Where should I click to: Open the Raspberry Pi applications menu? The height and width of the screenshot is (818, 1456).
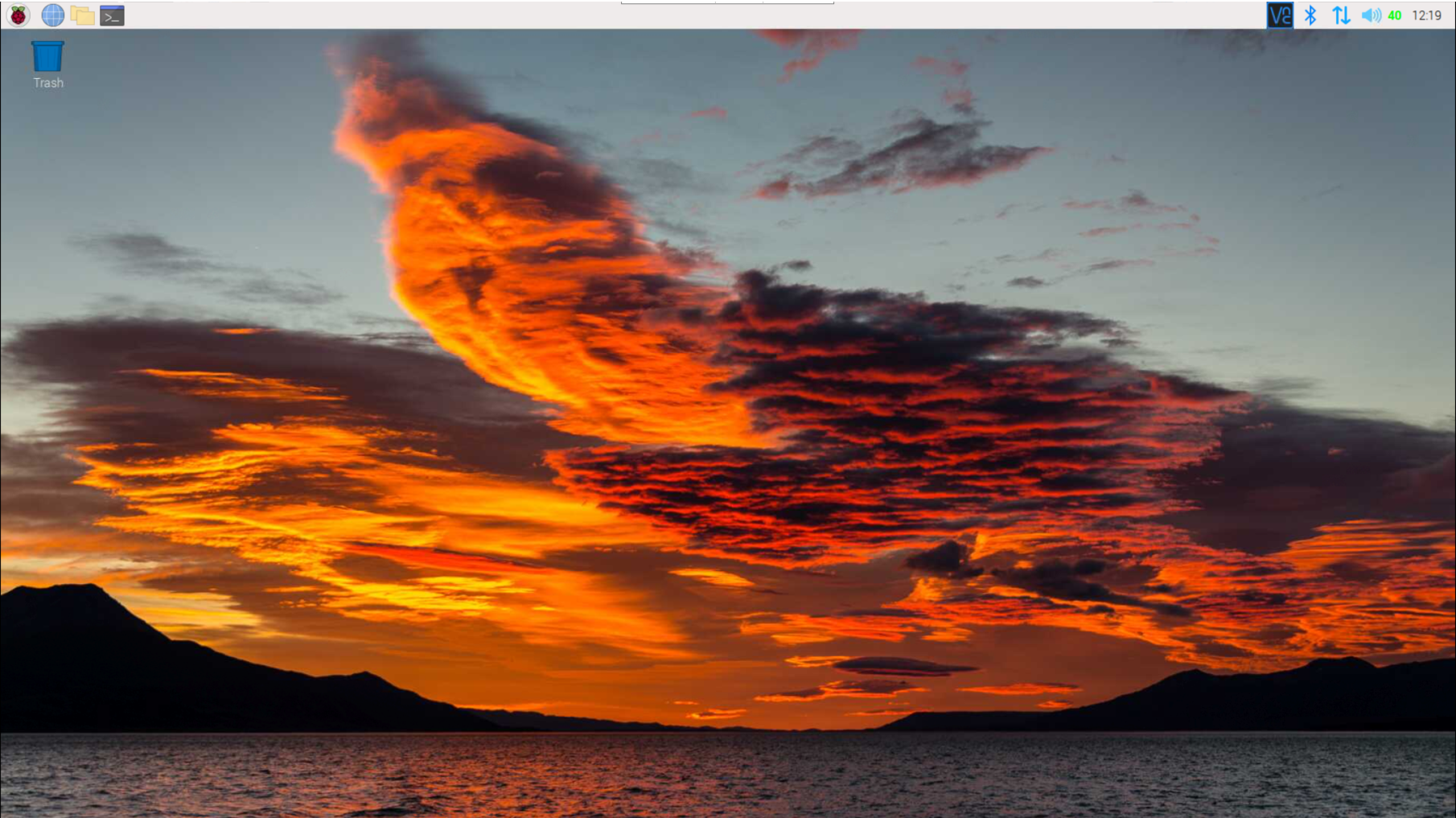pyautogui.click(x=18, y=15)
